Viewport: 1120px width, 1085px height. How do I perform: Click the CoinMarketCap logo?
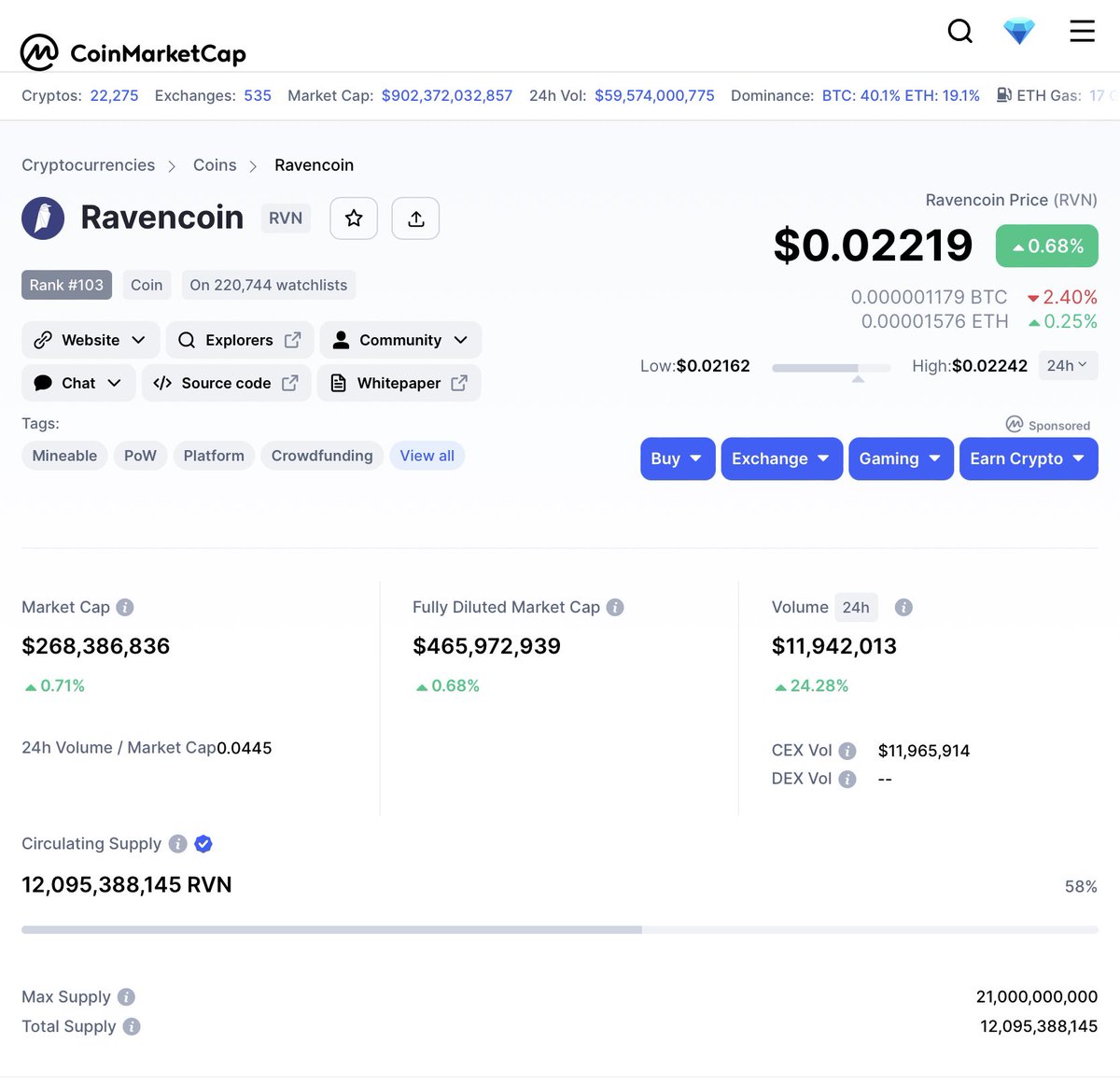tap(133, 53)
